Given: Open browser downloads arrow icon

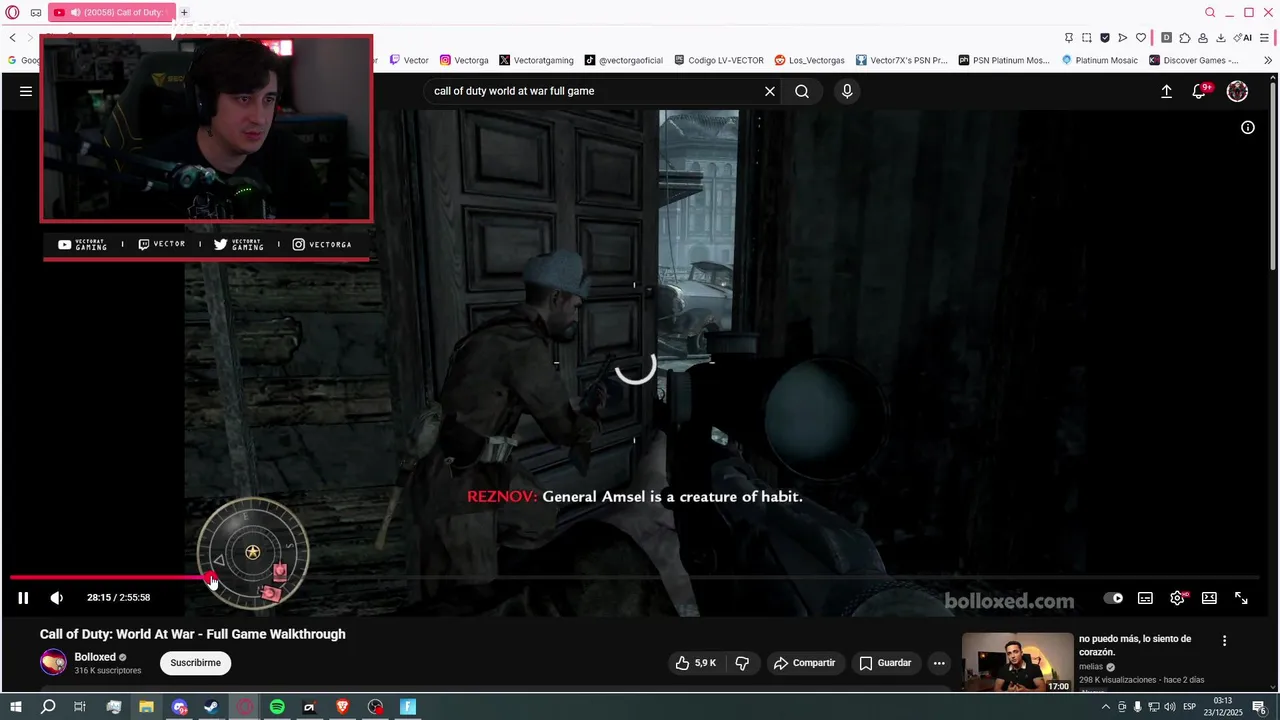Looking at the screenshot, I should coord(1221,38).
